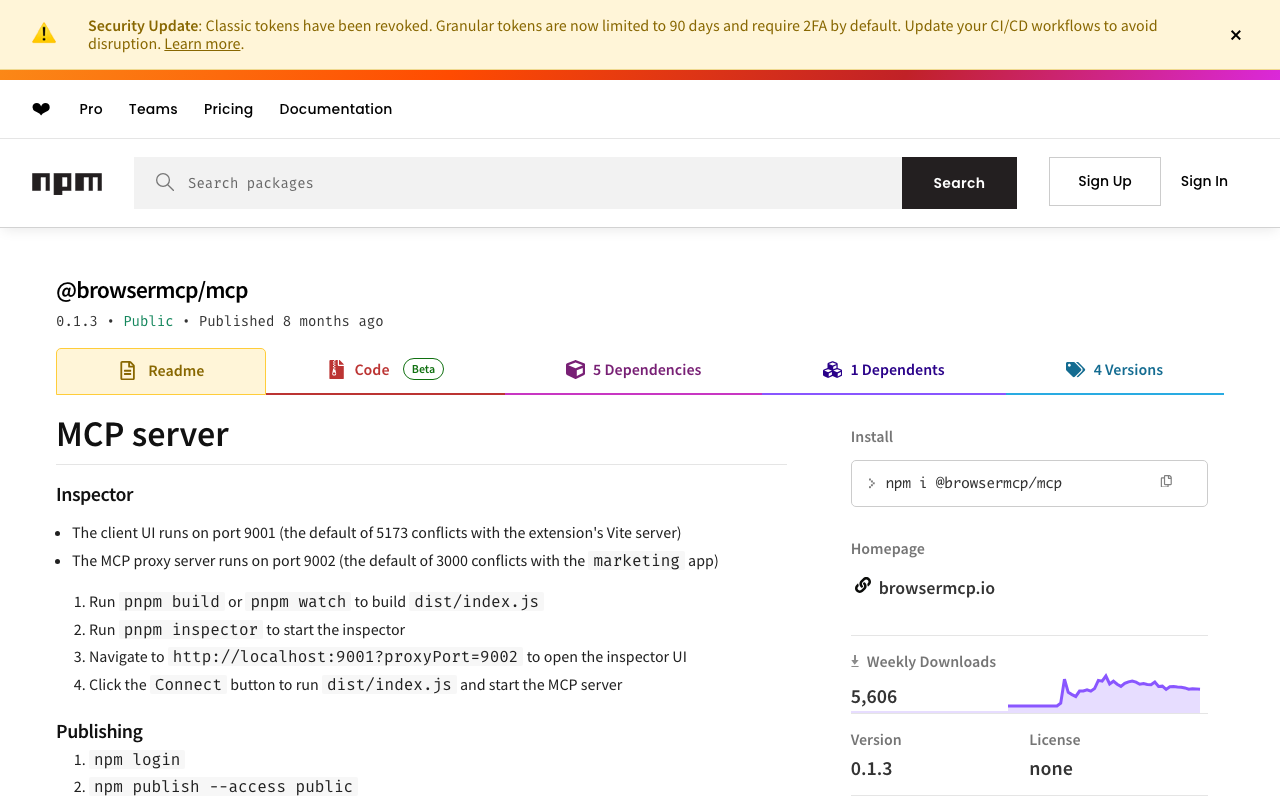Open the 1 Dependents tab

[884, 370]
